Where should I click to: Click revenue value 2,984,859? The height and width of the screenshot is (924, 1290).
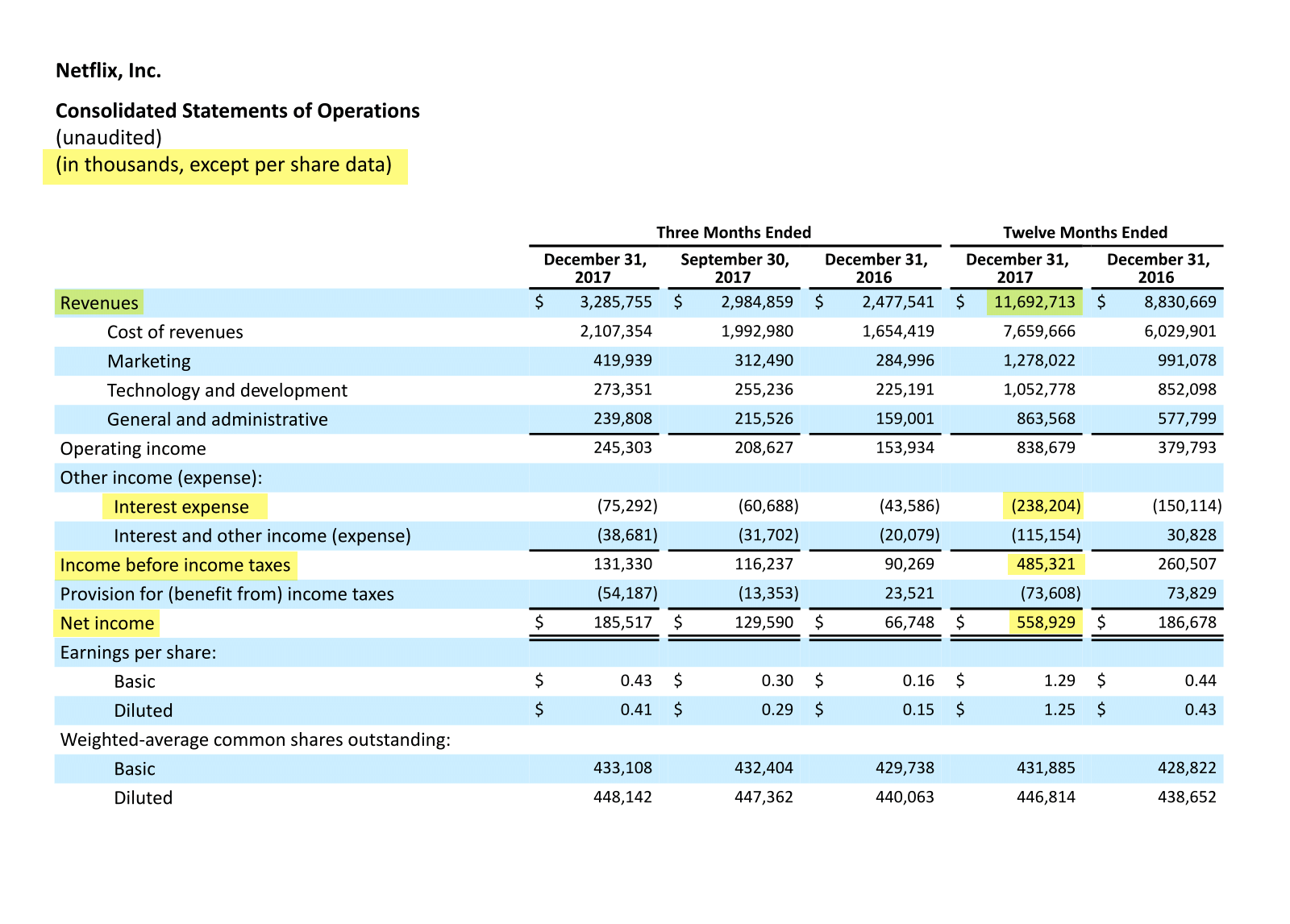[x=757, y=302]
